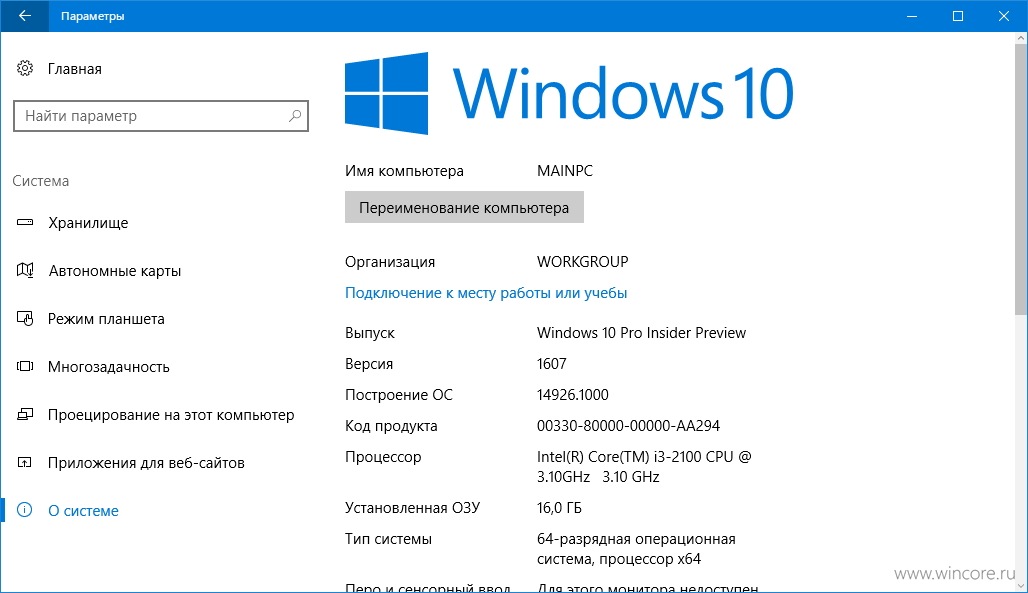Open Приложения для веб-сайтов page
This screenshot has height=593, width=1028.
tap(146, 462)
